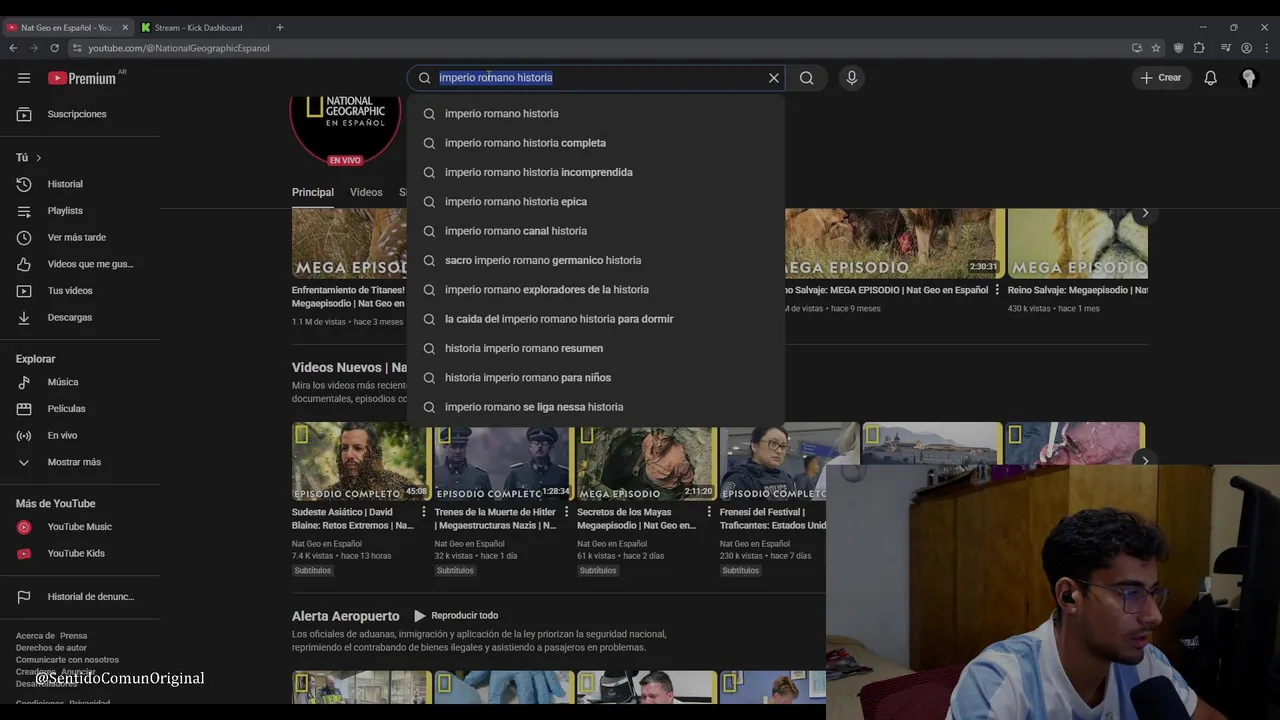The height and width of the screenshot is (720, 1280).
Task: Click the Acerca de footer link
Action: click(35, 636)
